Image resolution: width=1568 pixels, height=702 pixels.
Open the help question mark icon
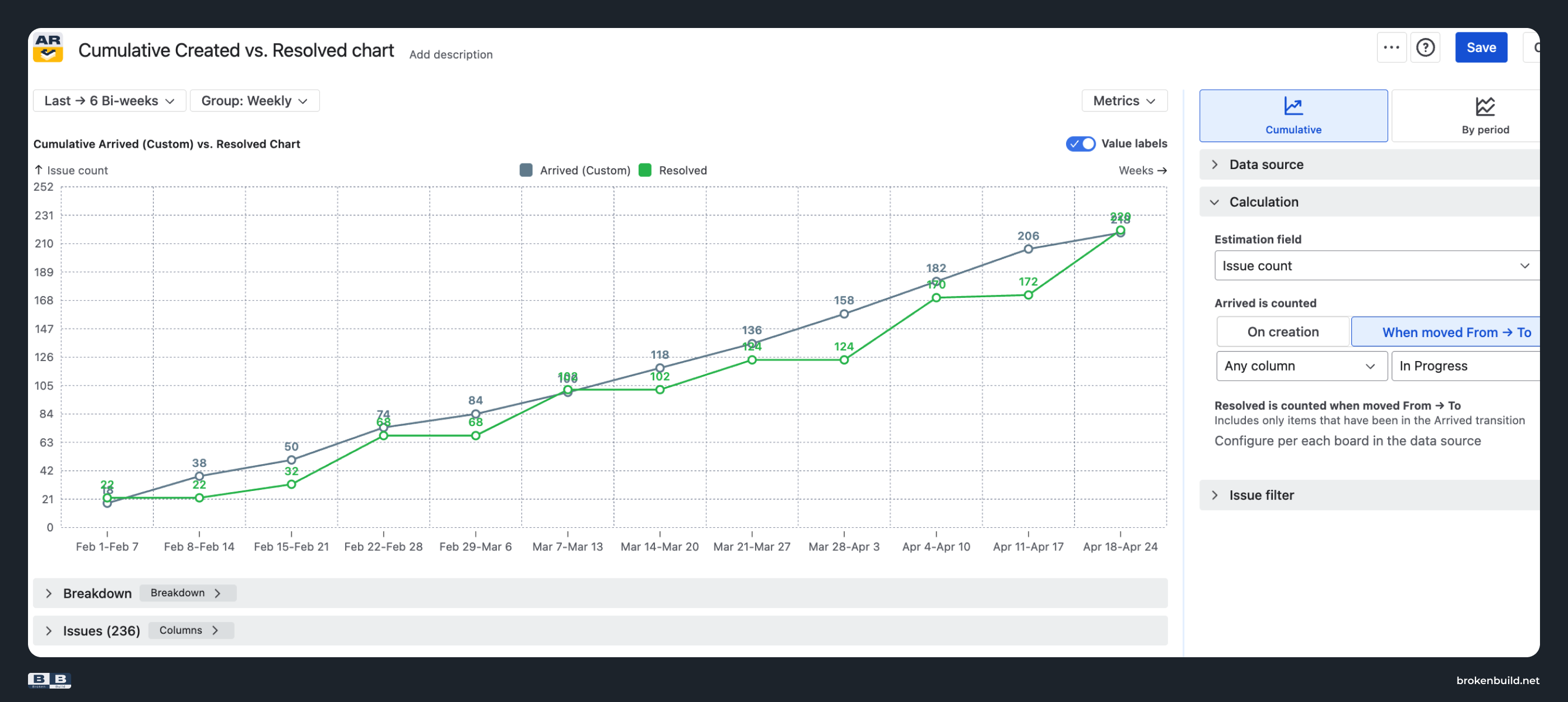pyautogui.click(x=1425, y=48)
